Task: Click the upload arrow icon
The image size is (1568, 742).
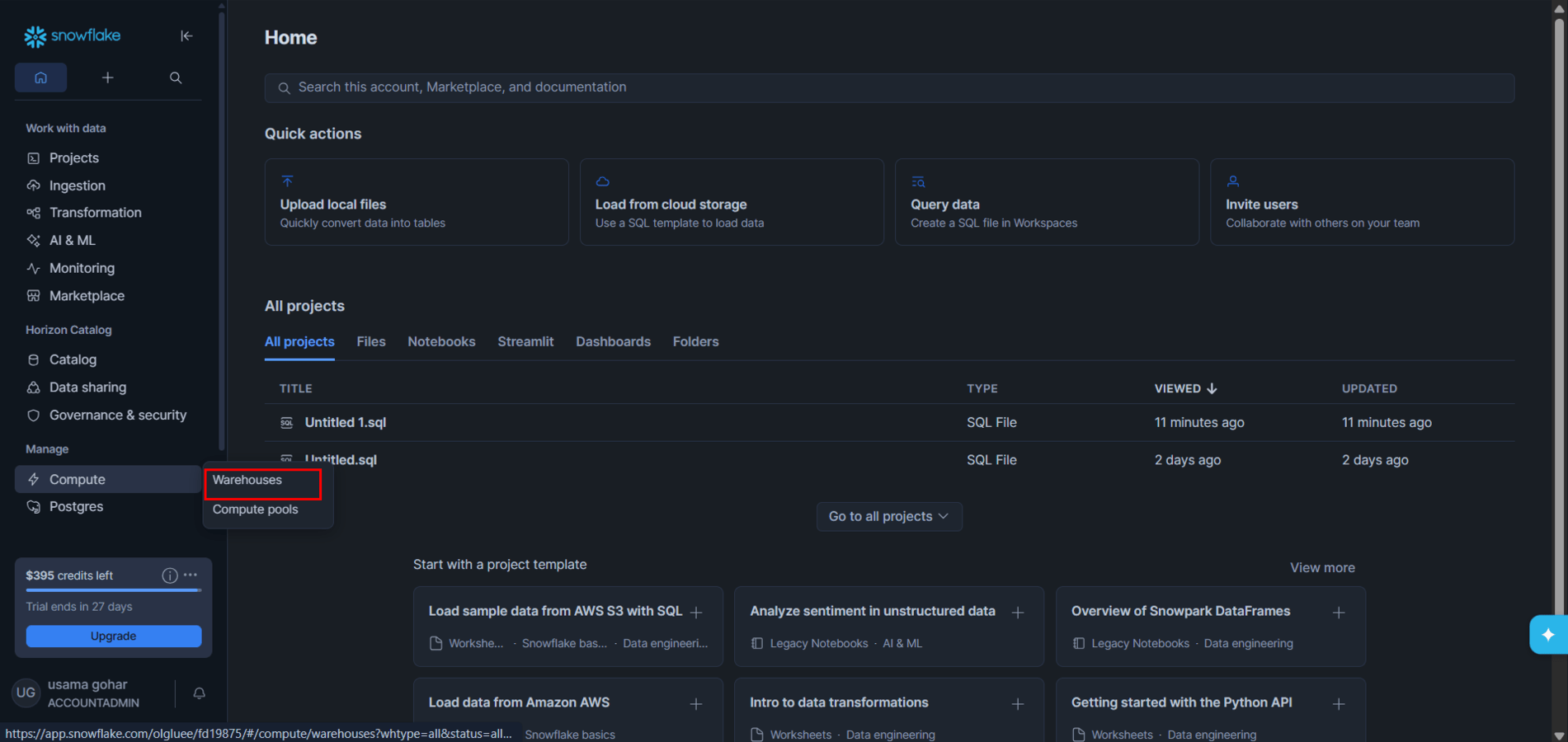Action: (287, 181)
